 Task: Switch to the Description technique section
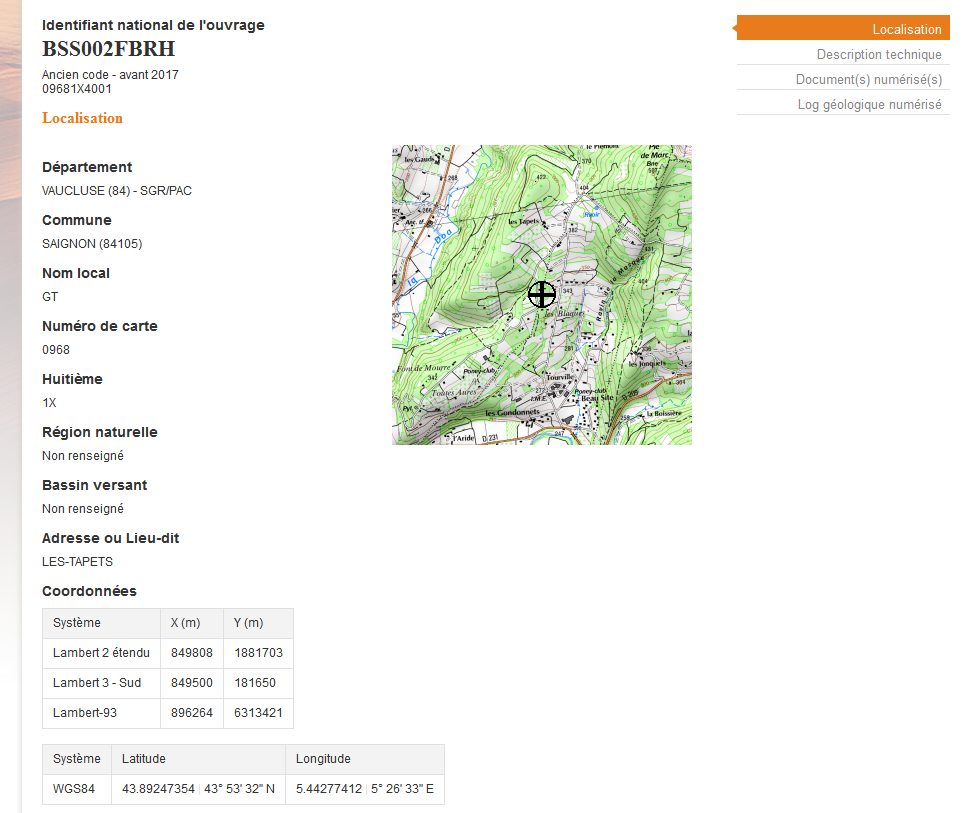coord(878,54)
